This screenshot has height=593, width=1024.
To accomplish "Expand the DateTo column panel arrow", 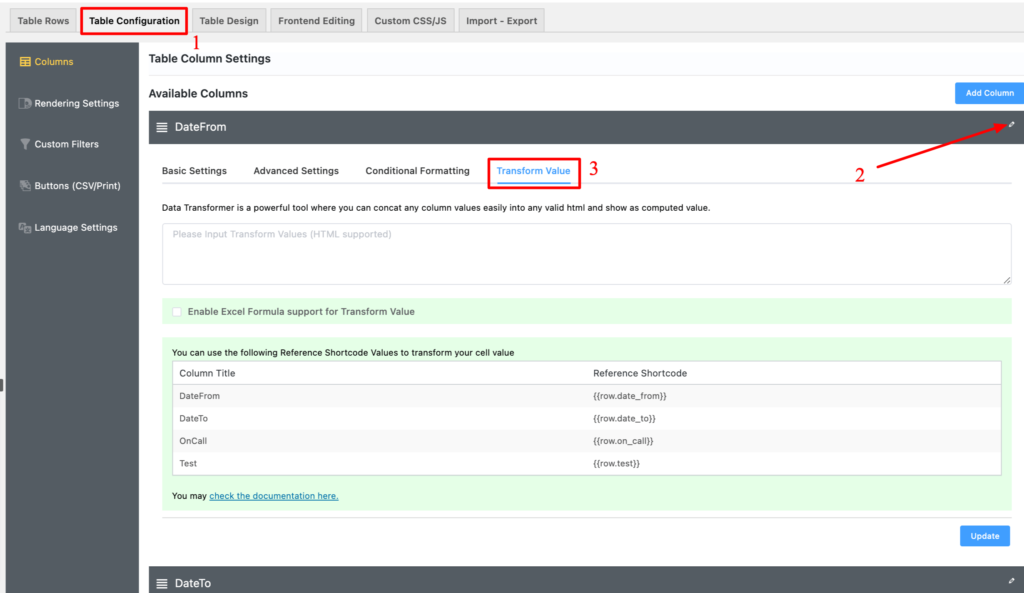I will (1011, 581).
